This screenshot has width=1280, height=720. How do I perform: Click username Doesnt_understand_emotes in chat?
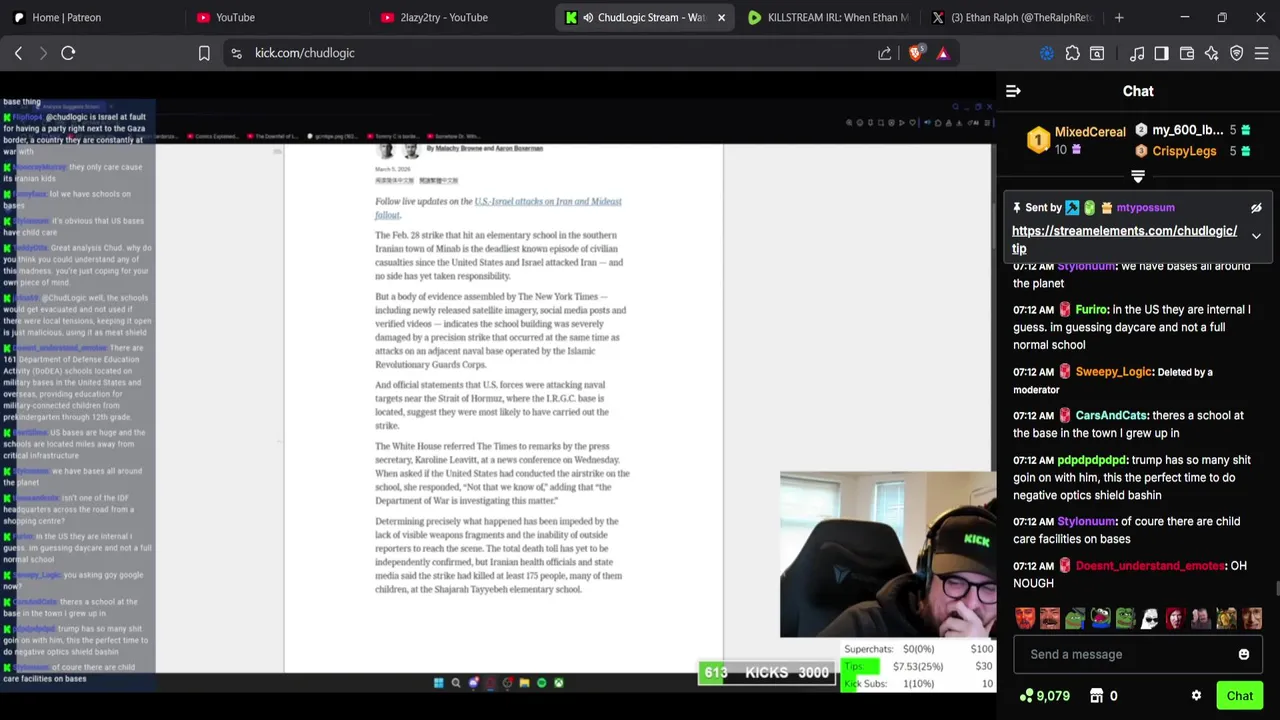[x=1150, y=566]
